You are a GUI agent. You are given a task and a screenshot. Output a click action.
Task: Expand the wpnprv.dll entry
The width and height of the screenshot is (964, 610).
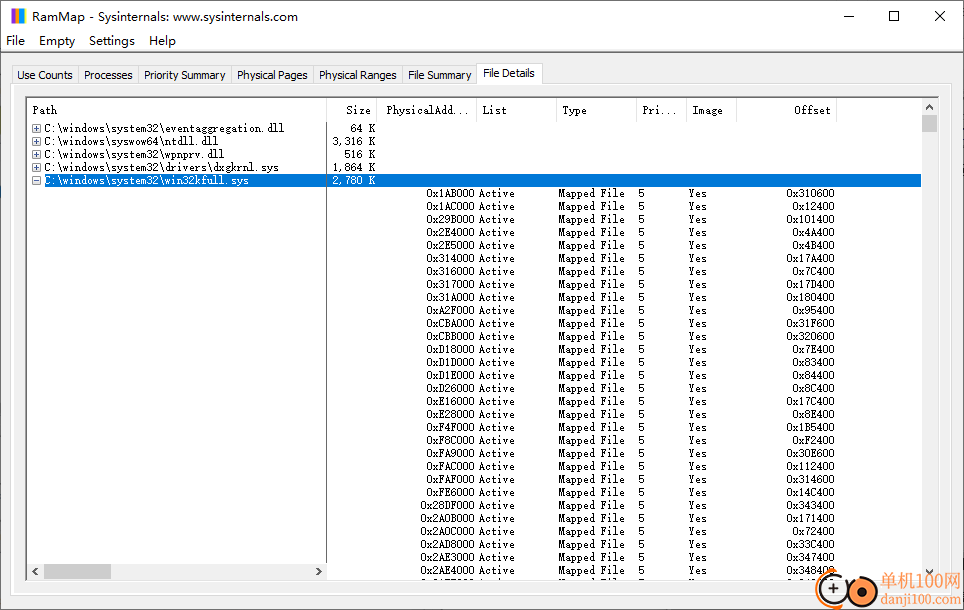pyautogui.click(x=36, y=154)
